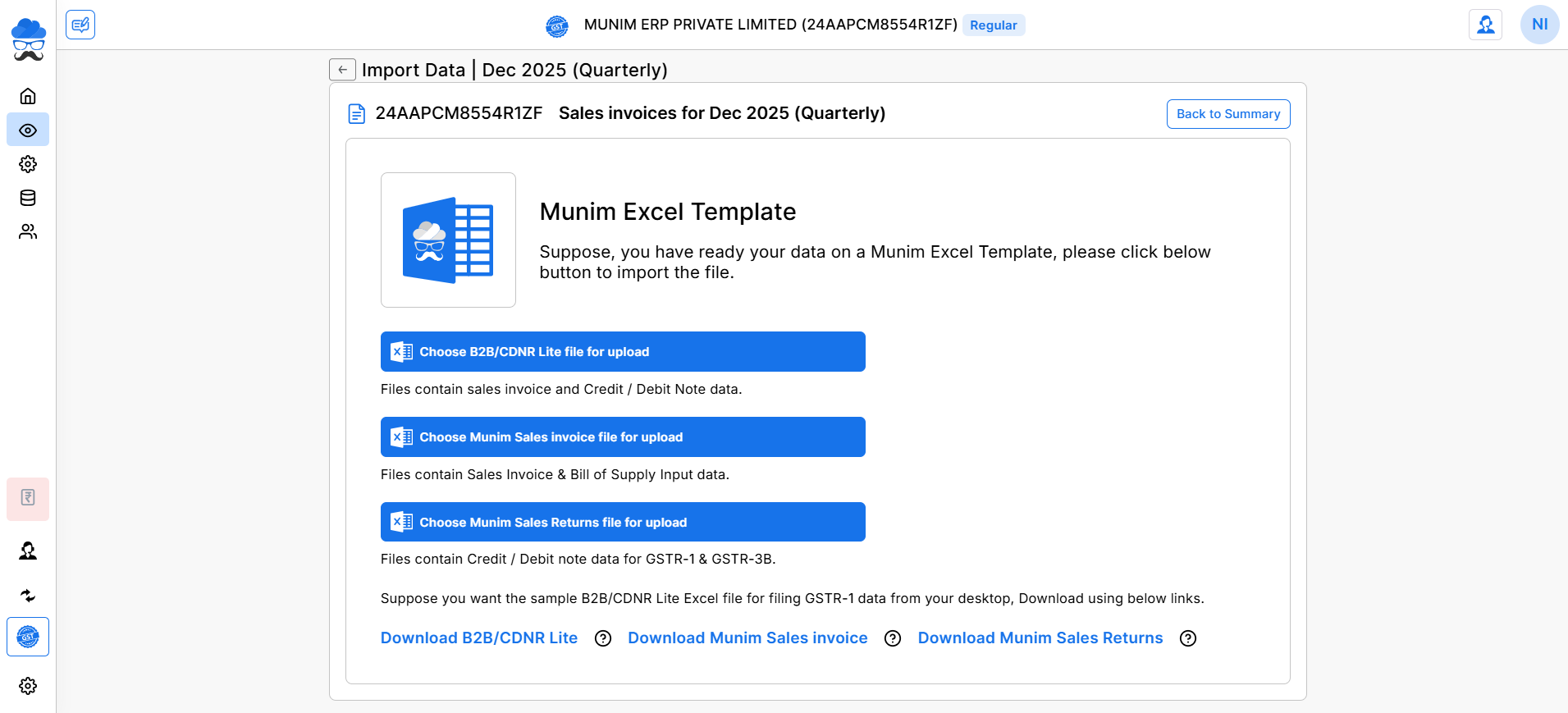Click the back arrow beside Import Data
The height and width of the screenshot is (713, 1568).
pos(342,70)
